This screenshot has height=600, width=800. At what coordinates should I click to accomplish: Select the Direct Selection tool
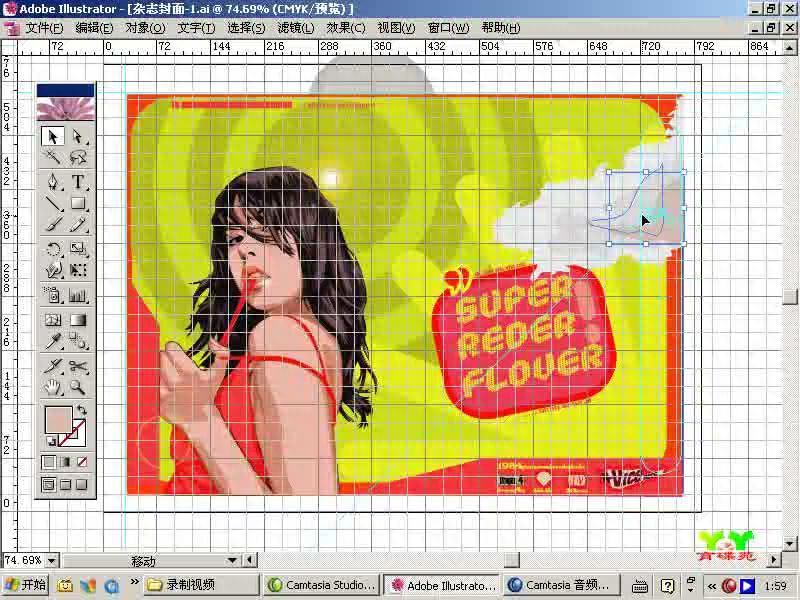(78, 136)
